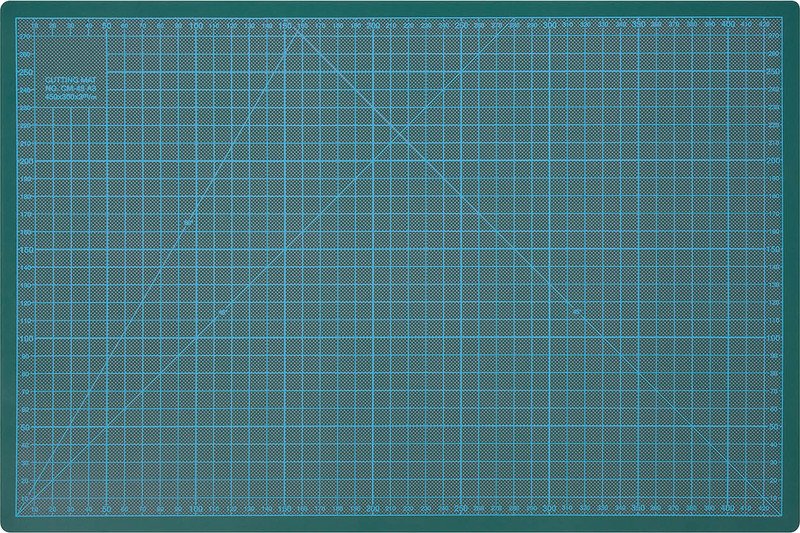Image resolution: width=800 pixels, height=533 pixels.
Task: Click the "400" mark on the top ruler
Action: tap(728, 24)
